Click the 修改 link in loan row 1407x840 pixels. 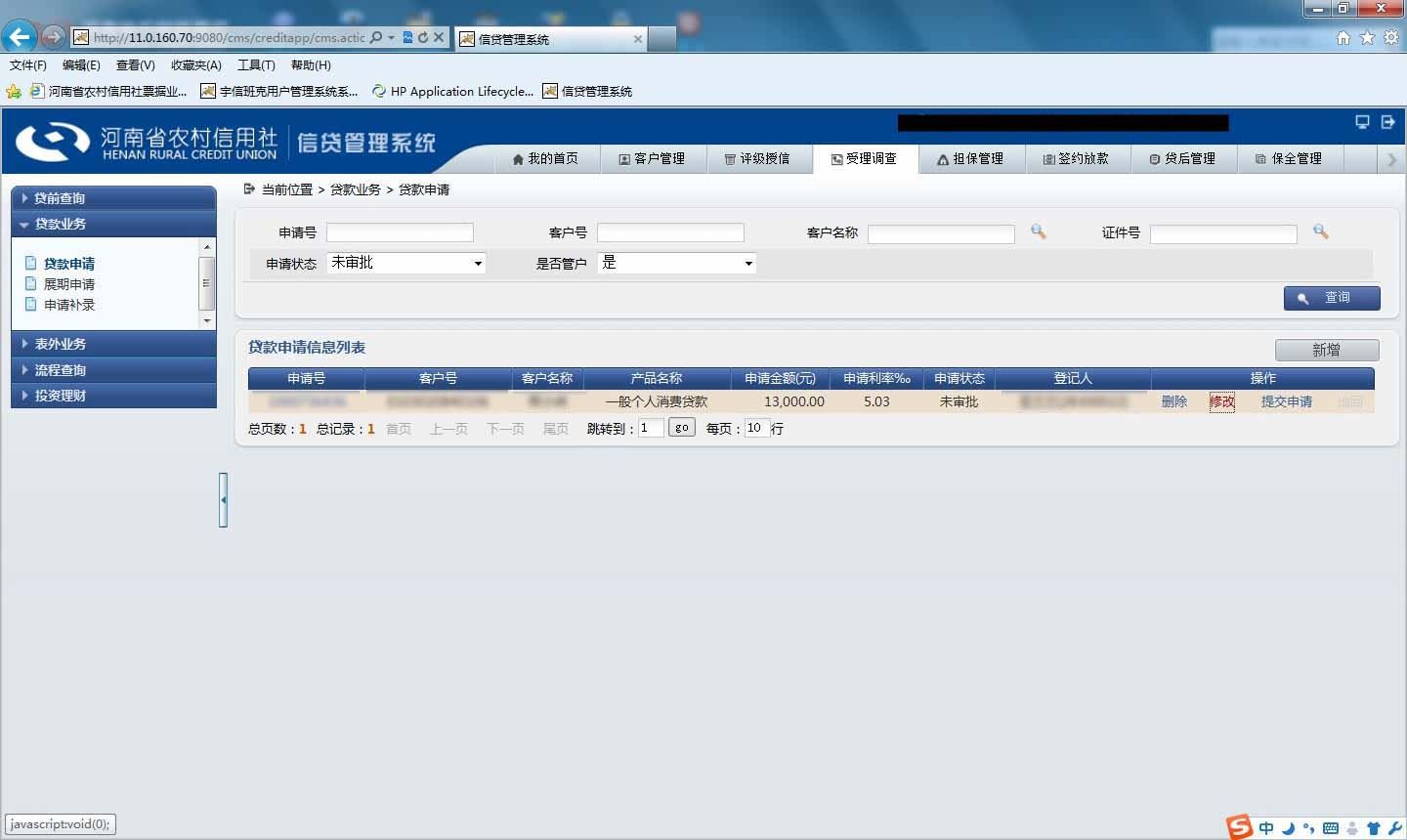pyautogui.click(x=1222, y=401)
